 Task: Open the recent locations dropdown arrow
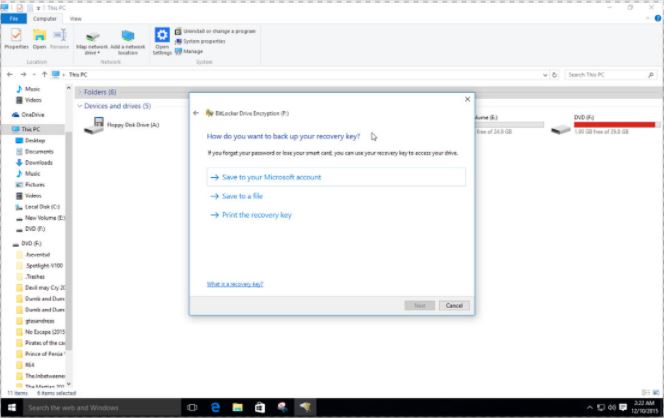[34, 75]
